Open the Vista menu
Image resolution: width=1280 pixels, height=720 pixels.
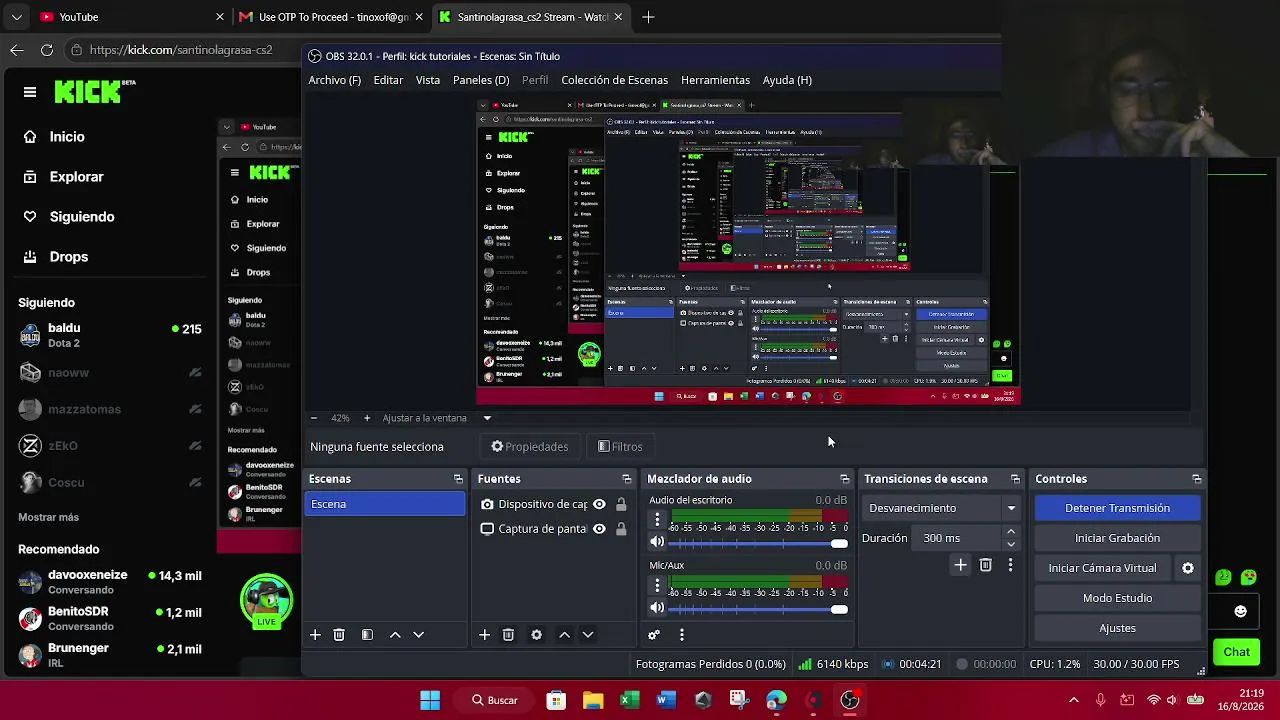pos(428,80)
